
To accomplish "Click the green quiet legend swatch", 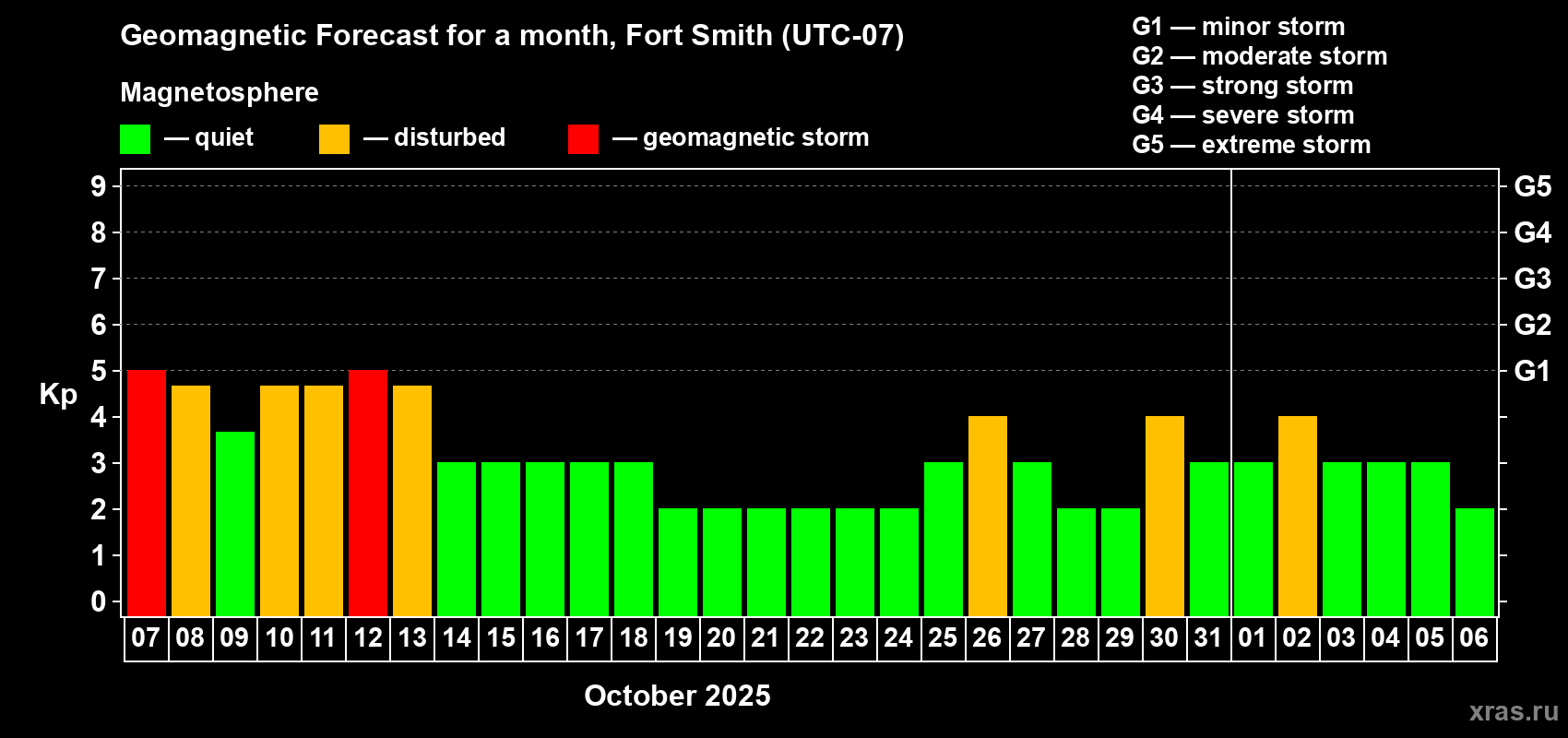I will coord(135,139).
